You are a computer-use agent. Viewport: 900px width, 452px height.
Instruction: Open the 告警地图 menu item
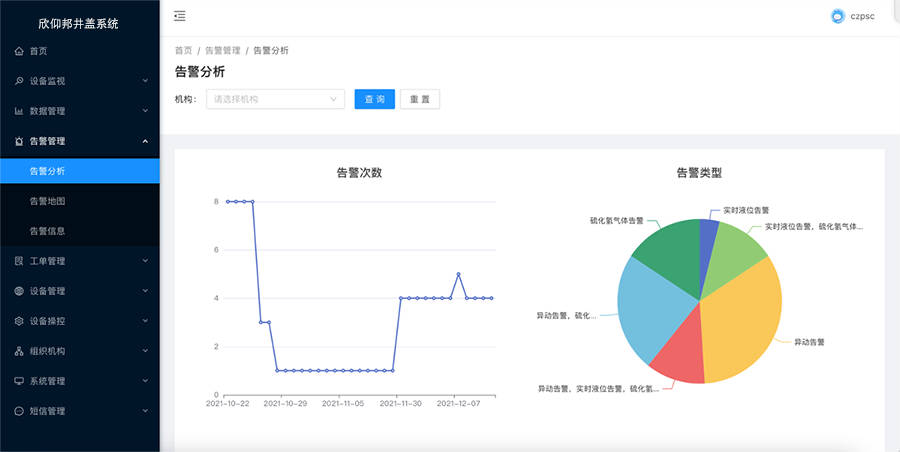(x=48, y=201)
